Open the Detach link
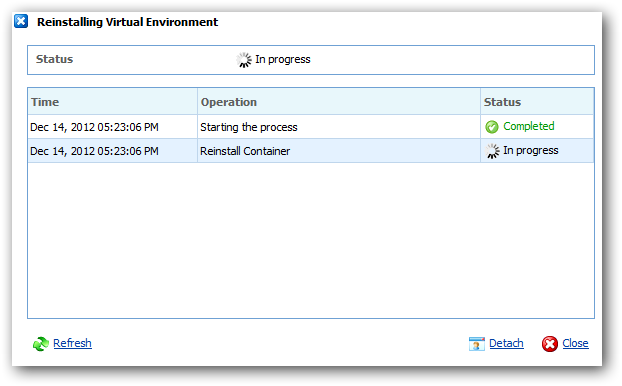 tap(506, 343)
